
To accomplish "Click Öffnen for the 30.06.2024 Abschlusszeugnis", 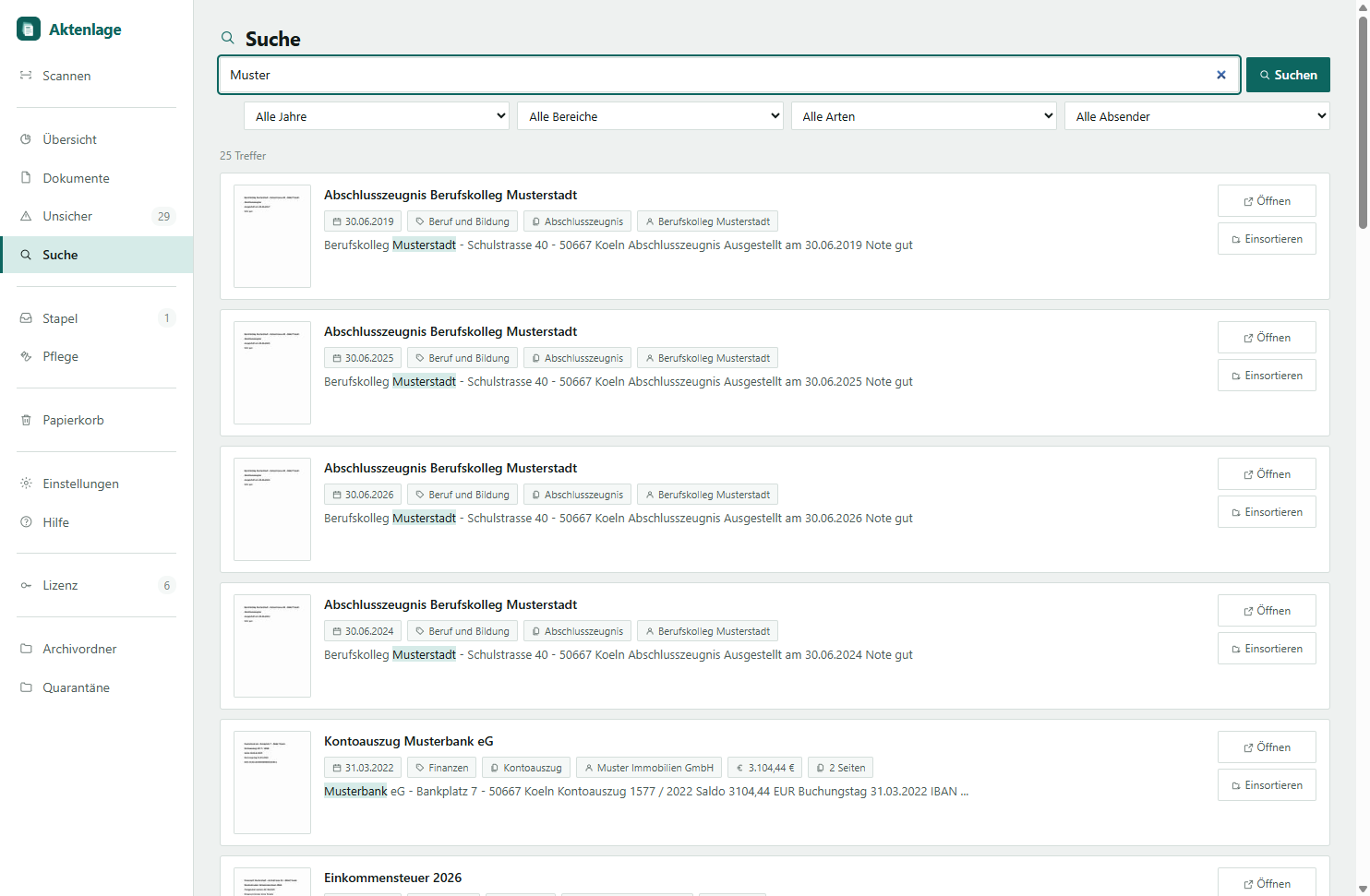I will point(1267,611).
